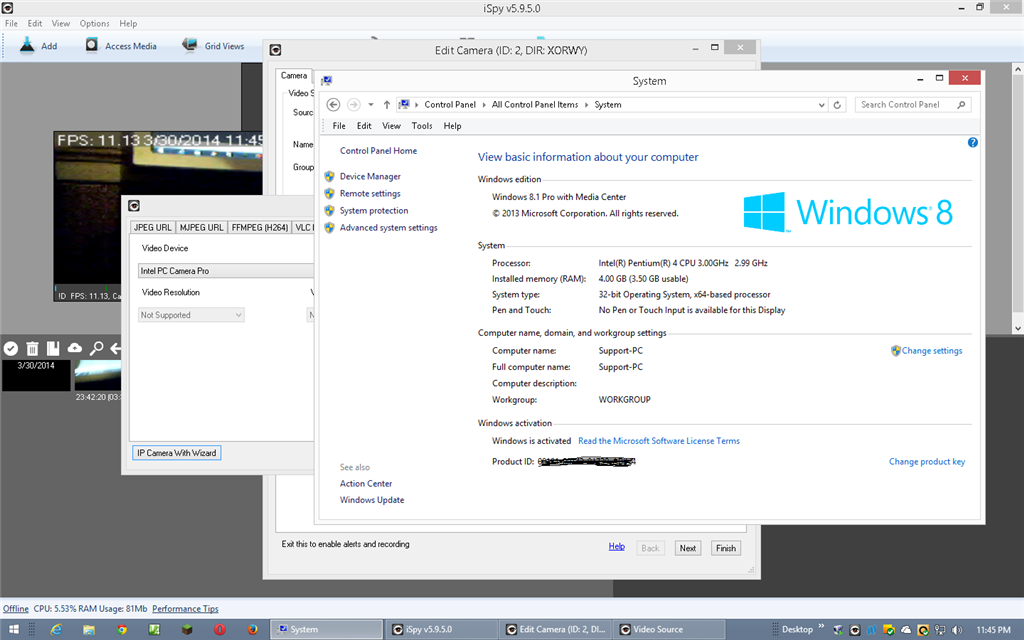This screenshot has width=1024, height=640.
Task: Launch Google Chrome from the taskbar
Action: tap(121, 630)
